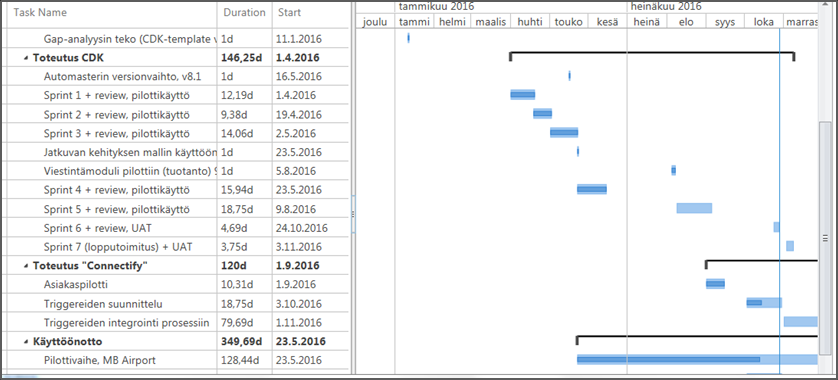The image size is (838, 380).
Task: Collapse the Toteutus CDK summary task
Action: coord(26,58)
